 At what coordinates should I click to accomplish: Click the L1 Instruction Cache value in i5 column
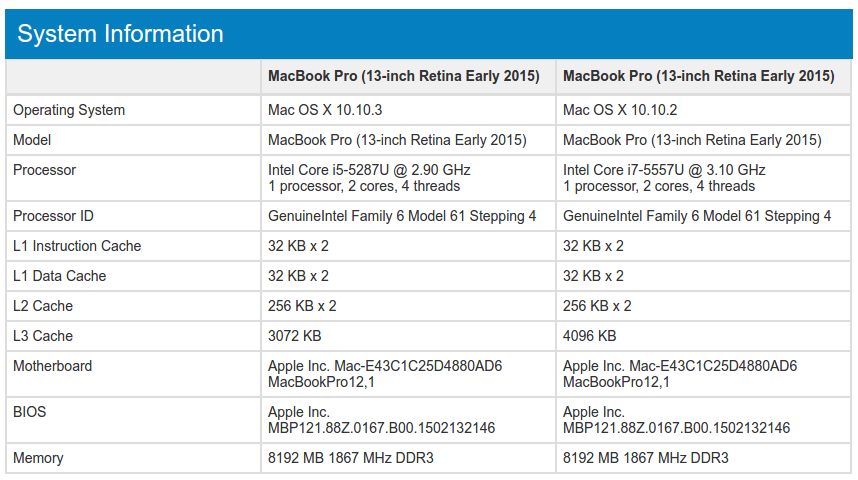point(298,246)
